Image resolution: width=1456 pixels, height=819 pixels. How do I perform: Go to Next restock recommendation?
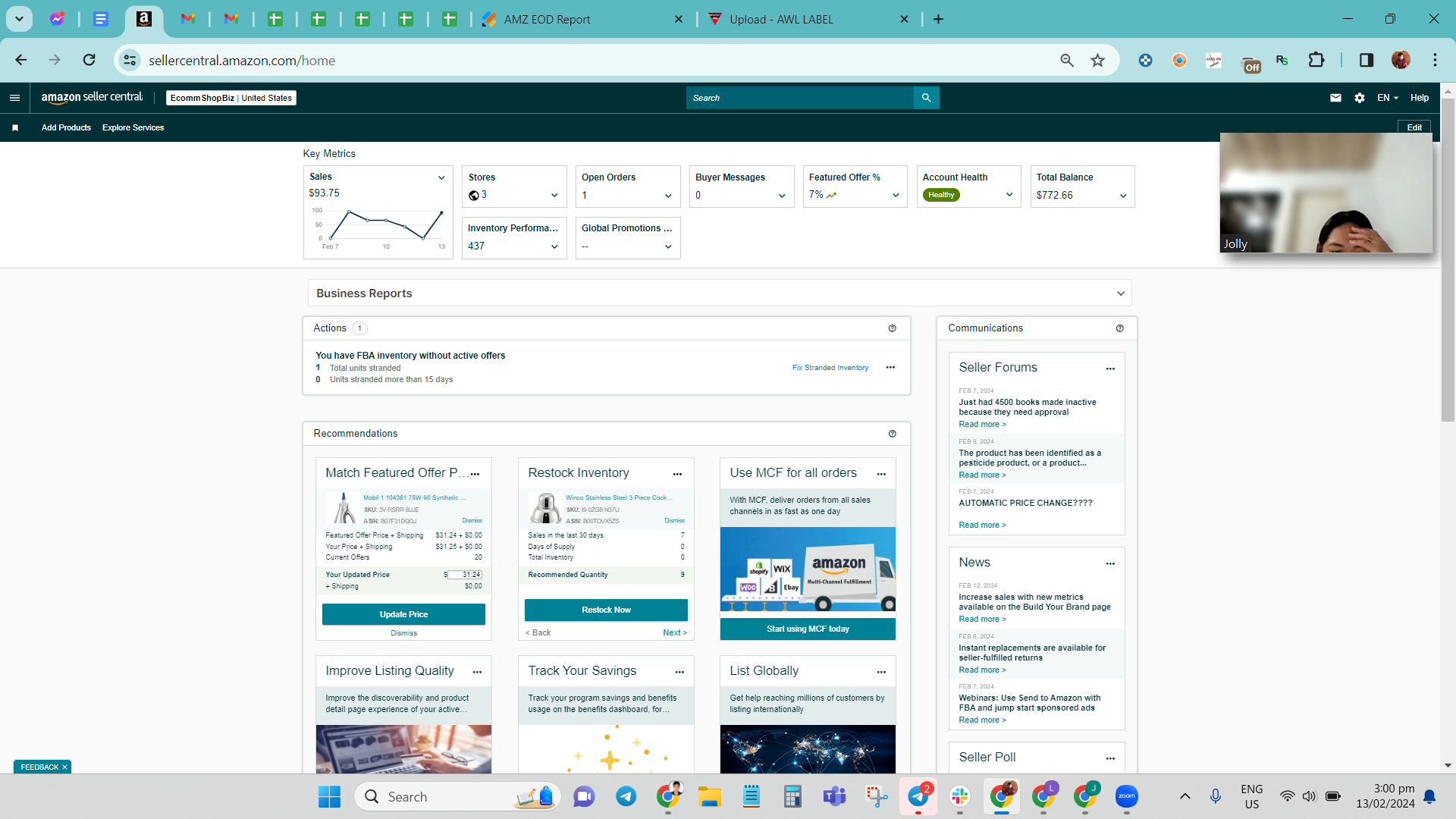coord(675,632)
